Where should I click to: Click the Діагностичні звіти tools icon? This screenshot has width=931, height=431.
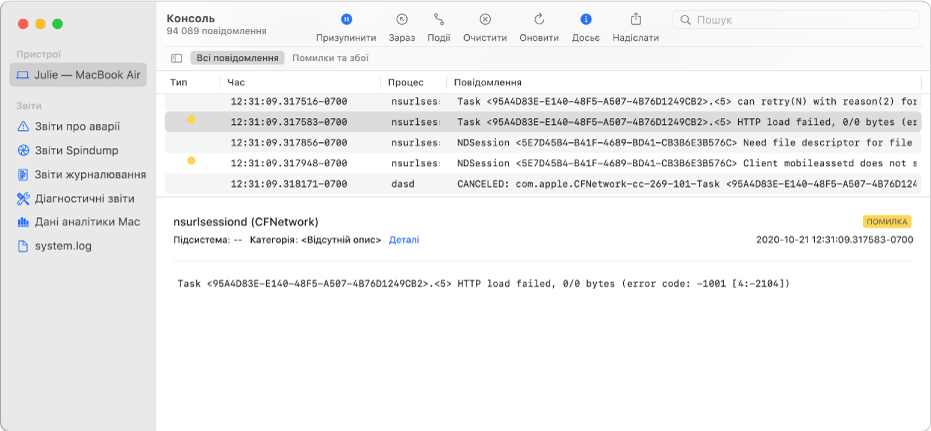pos(23,198)
